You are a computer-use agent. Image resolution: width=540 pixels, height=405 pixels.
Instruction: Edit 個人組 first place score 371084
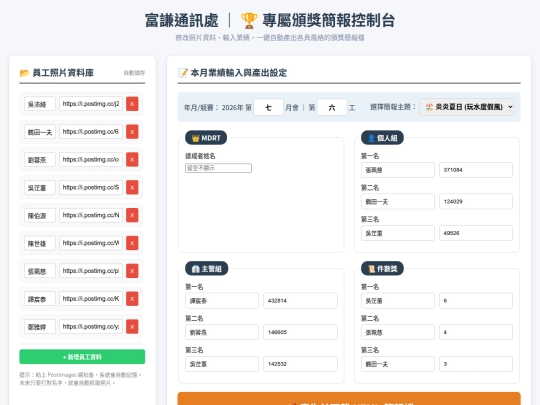476,170
